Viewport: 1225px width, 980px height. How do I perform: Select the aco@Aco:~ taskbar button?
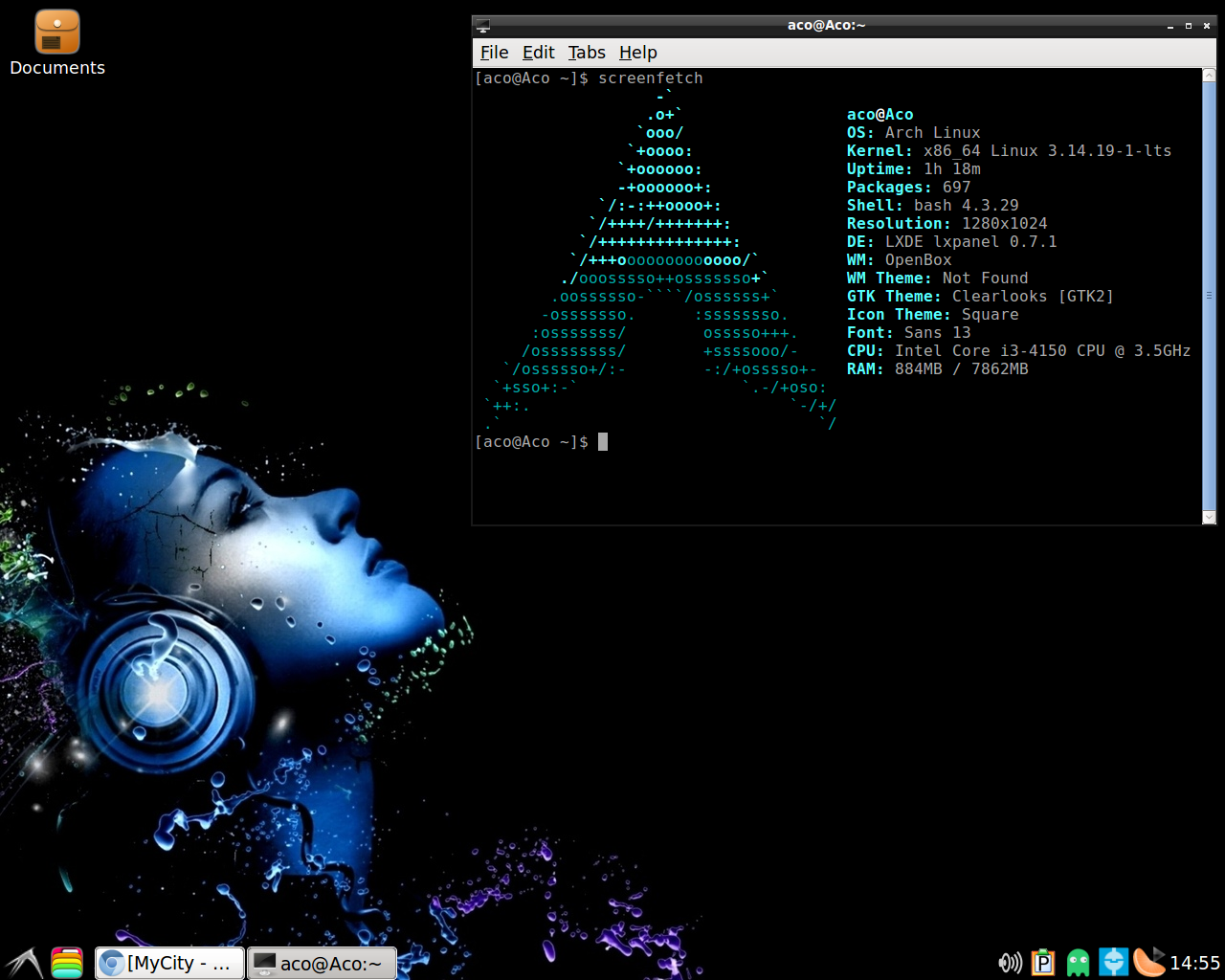[322, 964]
